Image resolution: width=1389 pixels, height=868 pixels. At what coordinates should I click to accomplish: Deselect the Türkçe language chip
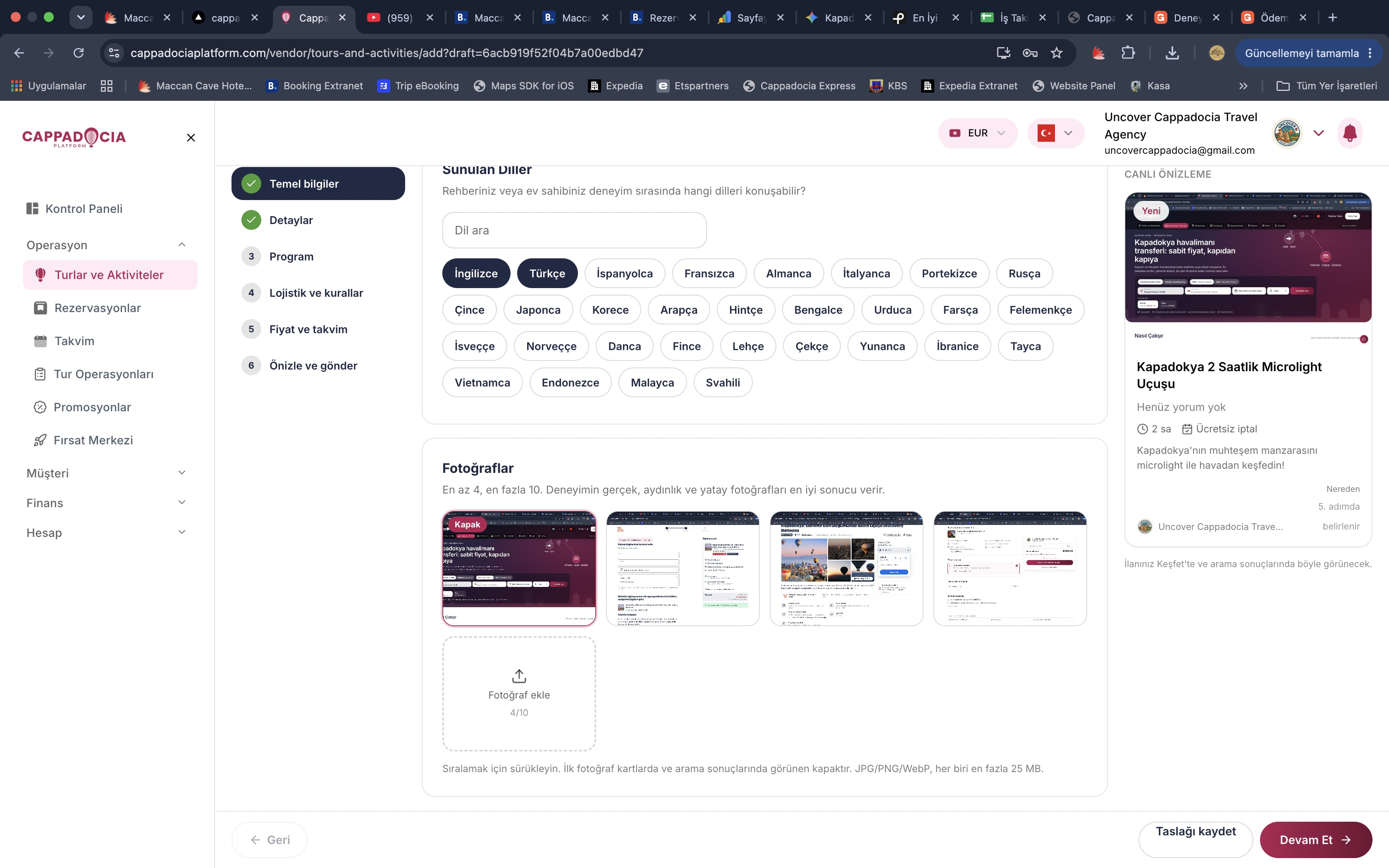pyautogui.click(x=547, y=273)
